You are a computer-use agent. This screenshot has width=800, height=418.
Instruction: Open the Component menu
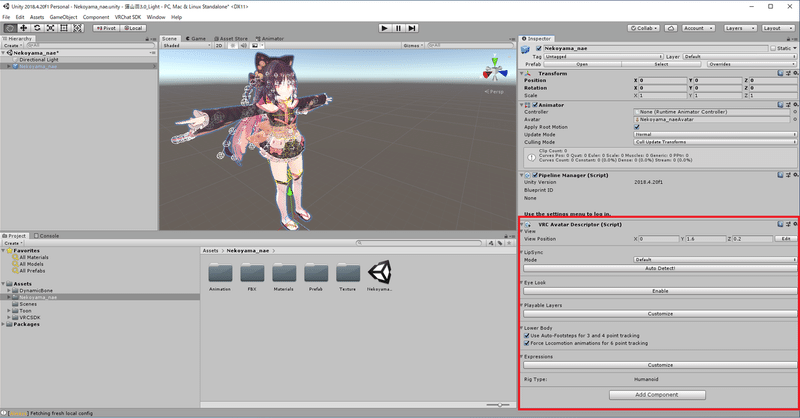coord(96,17)
